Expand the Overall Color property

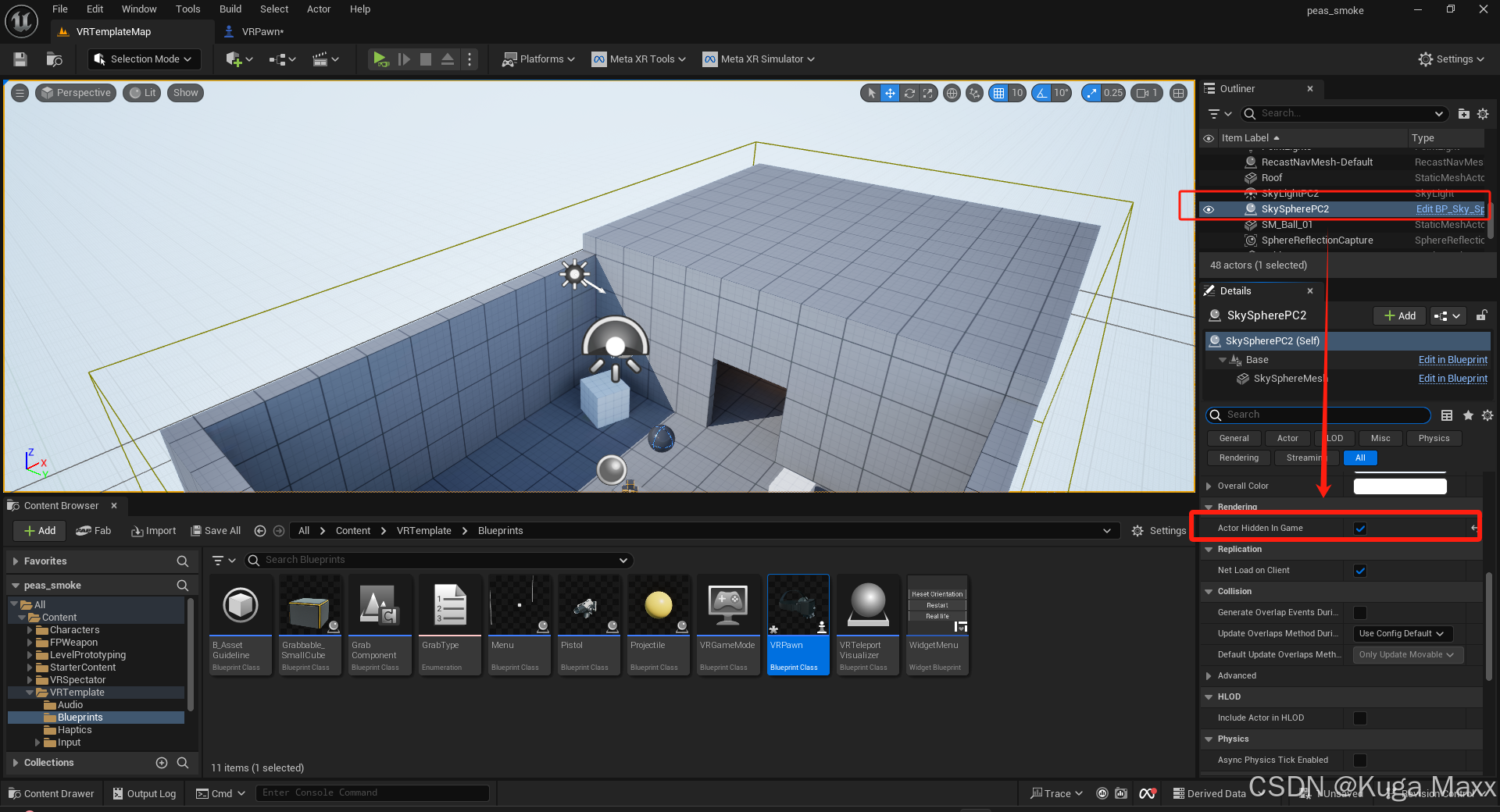pos(1209,486)
